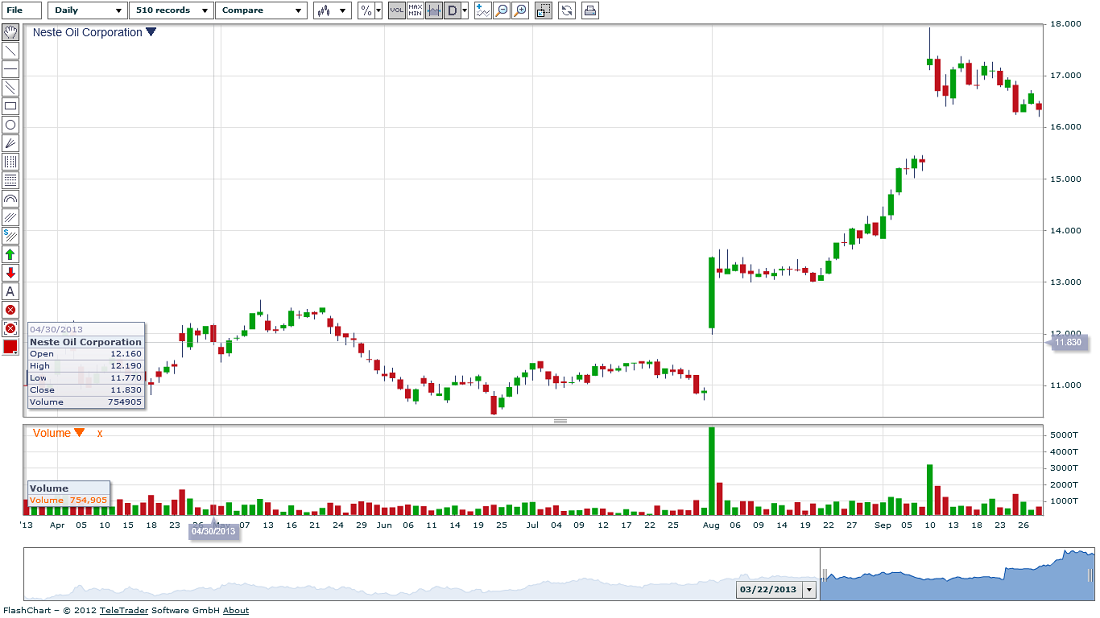Screen dimensions: 1100x618
Task: Click the print chart icon
Action: [x=590, y=11]
